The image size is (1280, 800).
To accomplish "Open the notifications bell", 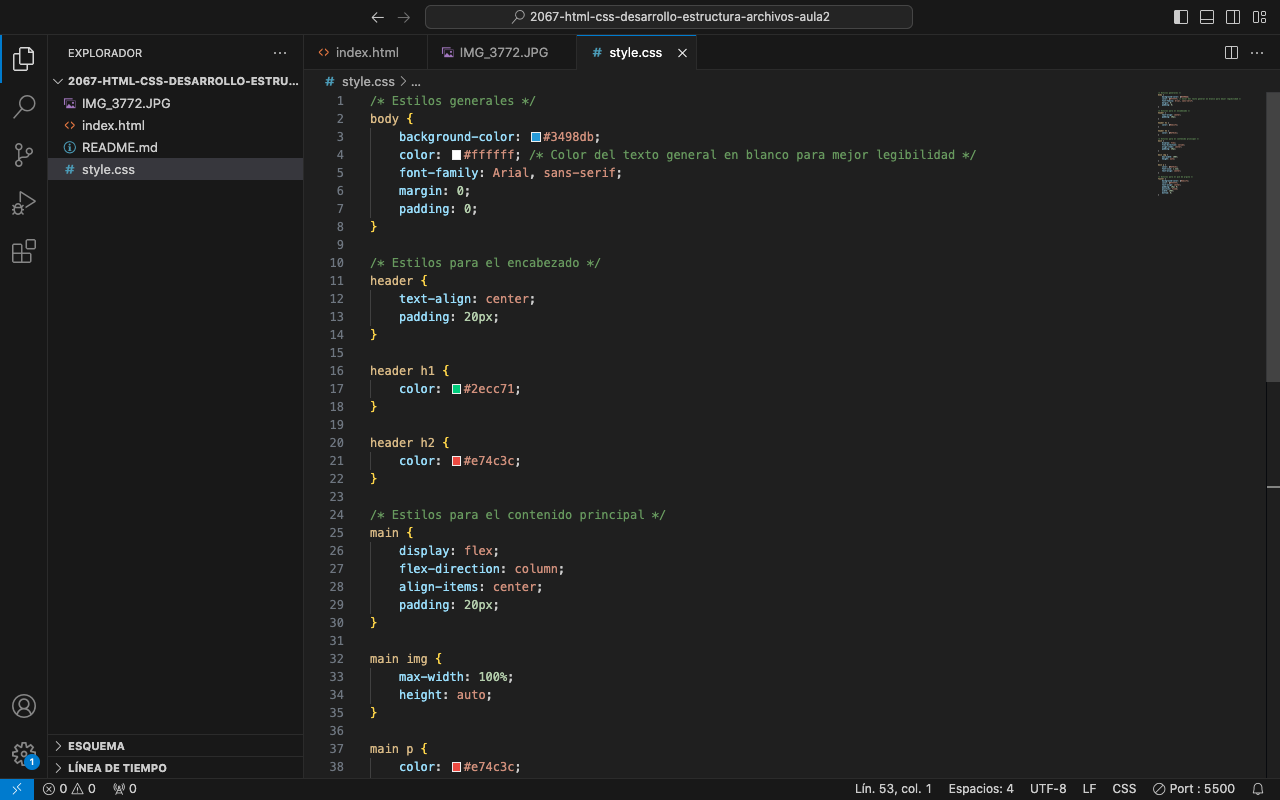I will (1258, 789).
